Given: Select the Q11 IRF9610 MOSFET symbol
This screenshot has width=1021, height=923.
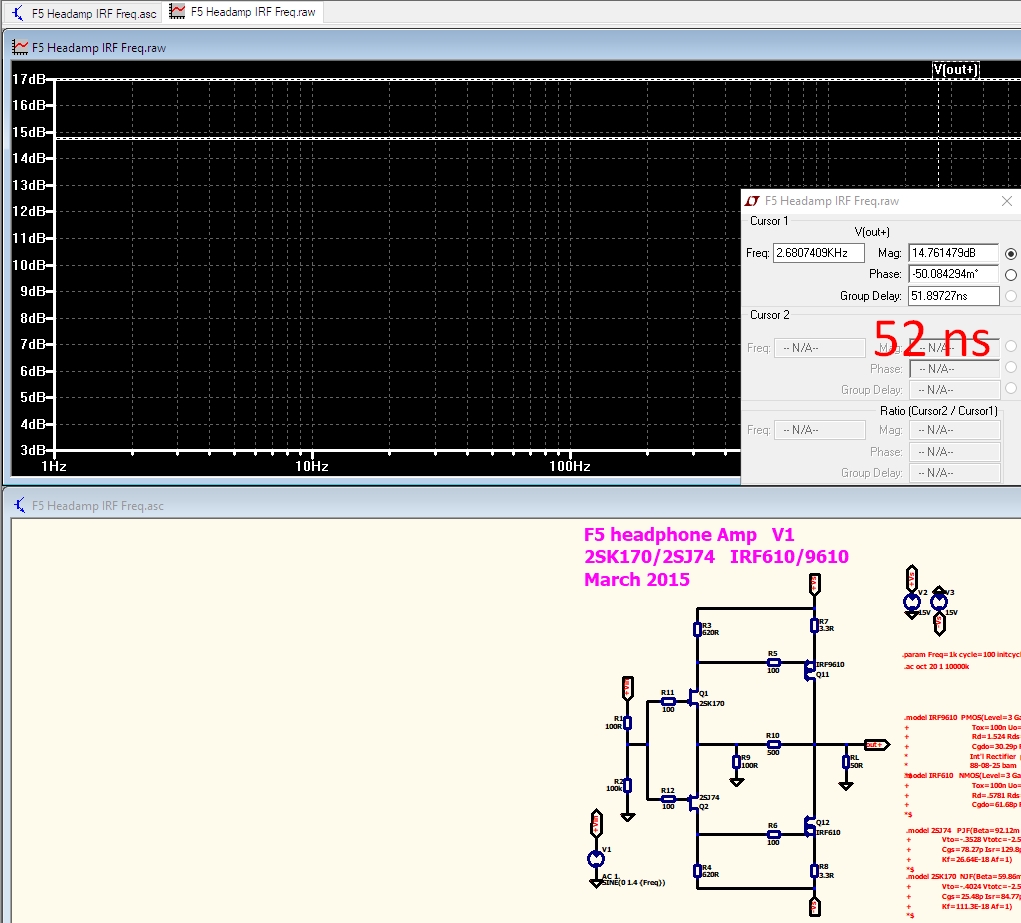Looking at the screenshot, I should [810, 669].
